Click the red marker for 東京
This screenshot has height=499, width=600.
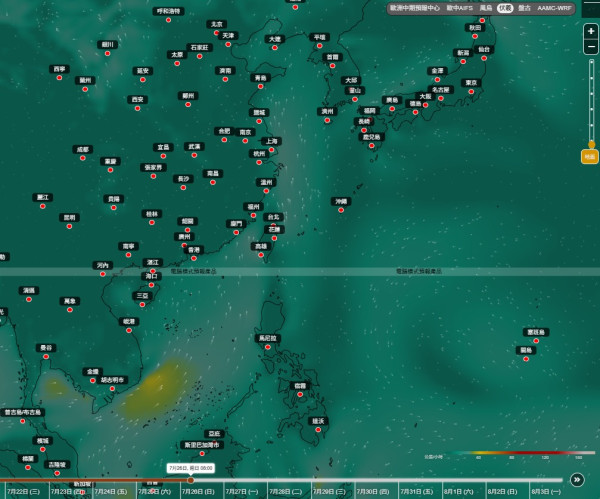coord(471,92)
